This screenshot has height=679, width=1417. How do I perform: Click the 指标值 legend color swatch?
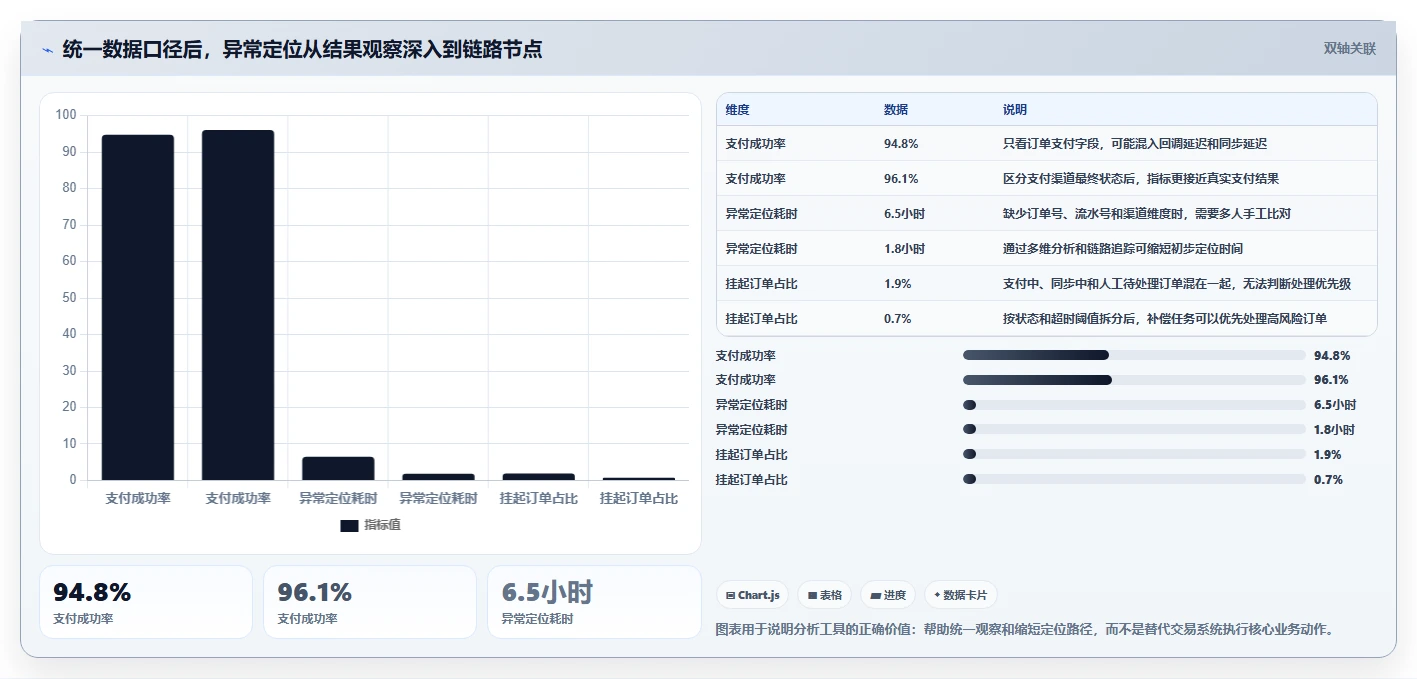tap(349, 525)
